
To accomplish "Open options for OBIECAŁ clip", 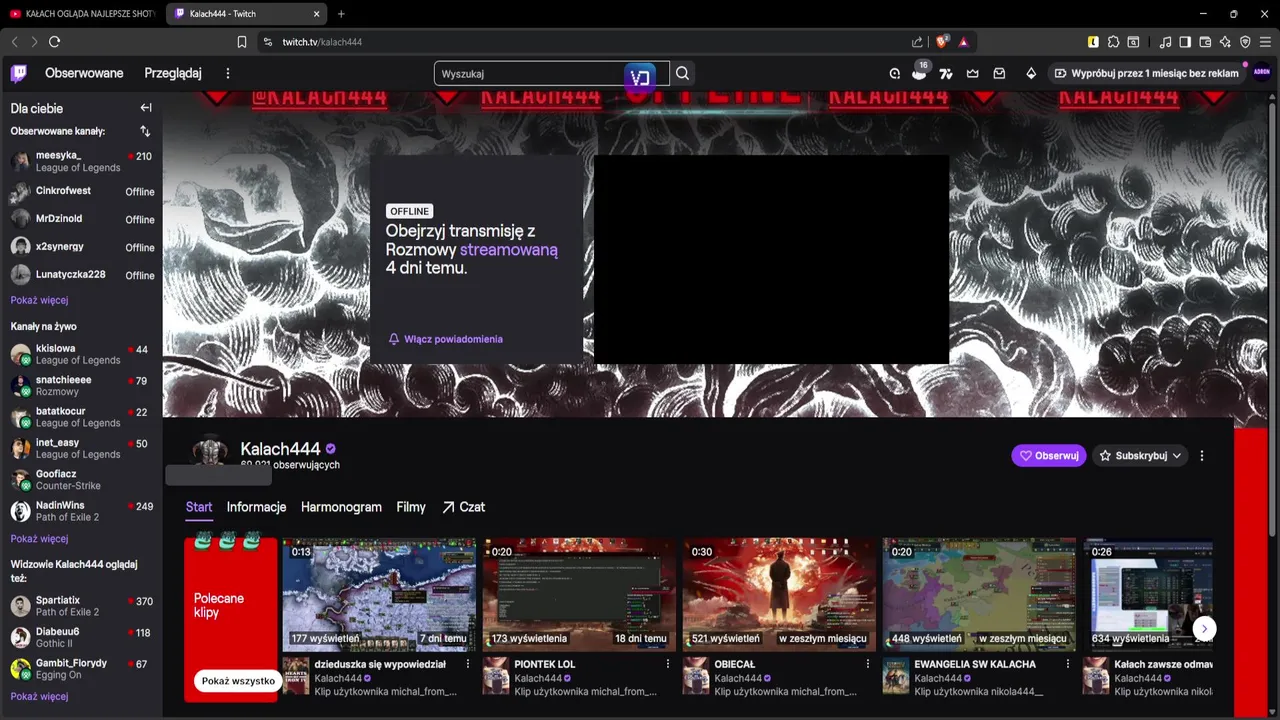I will tap(868, 664).
